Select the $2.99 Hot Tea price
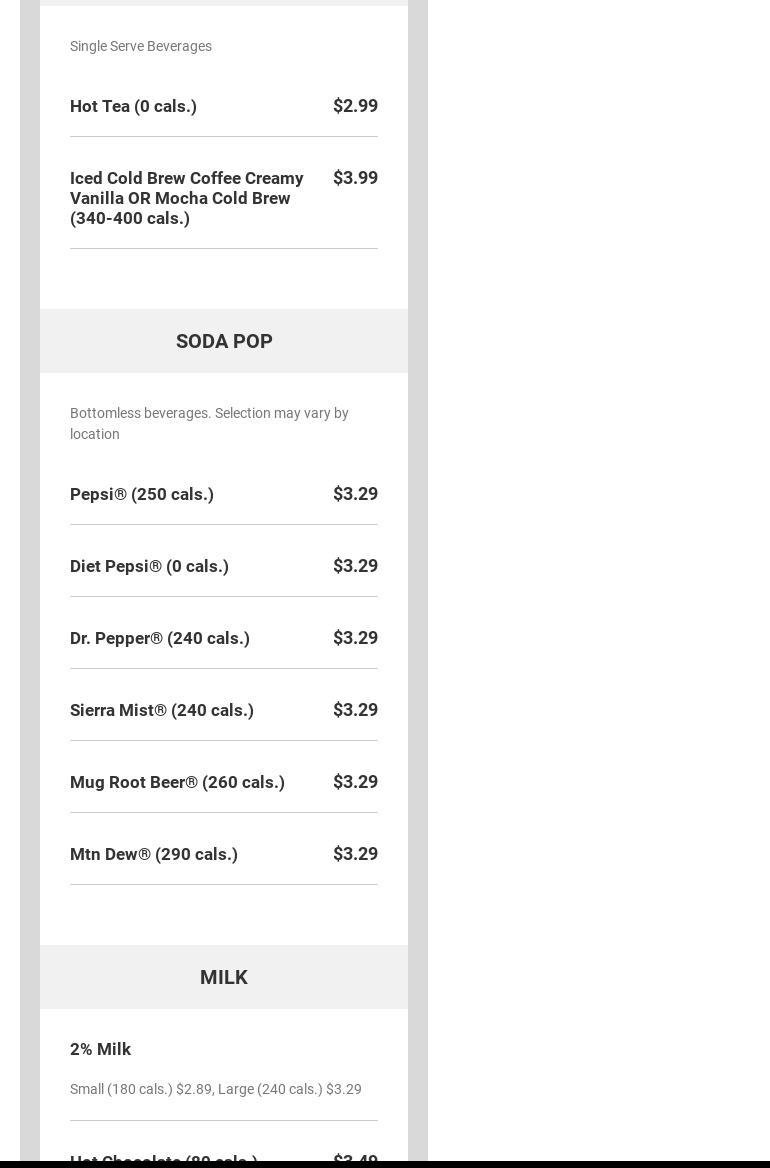The height and width of the screenshot is (1168, 770). coord(355,106)
